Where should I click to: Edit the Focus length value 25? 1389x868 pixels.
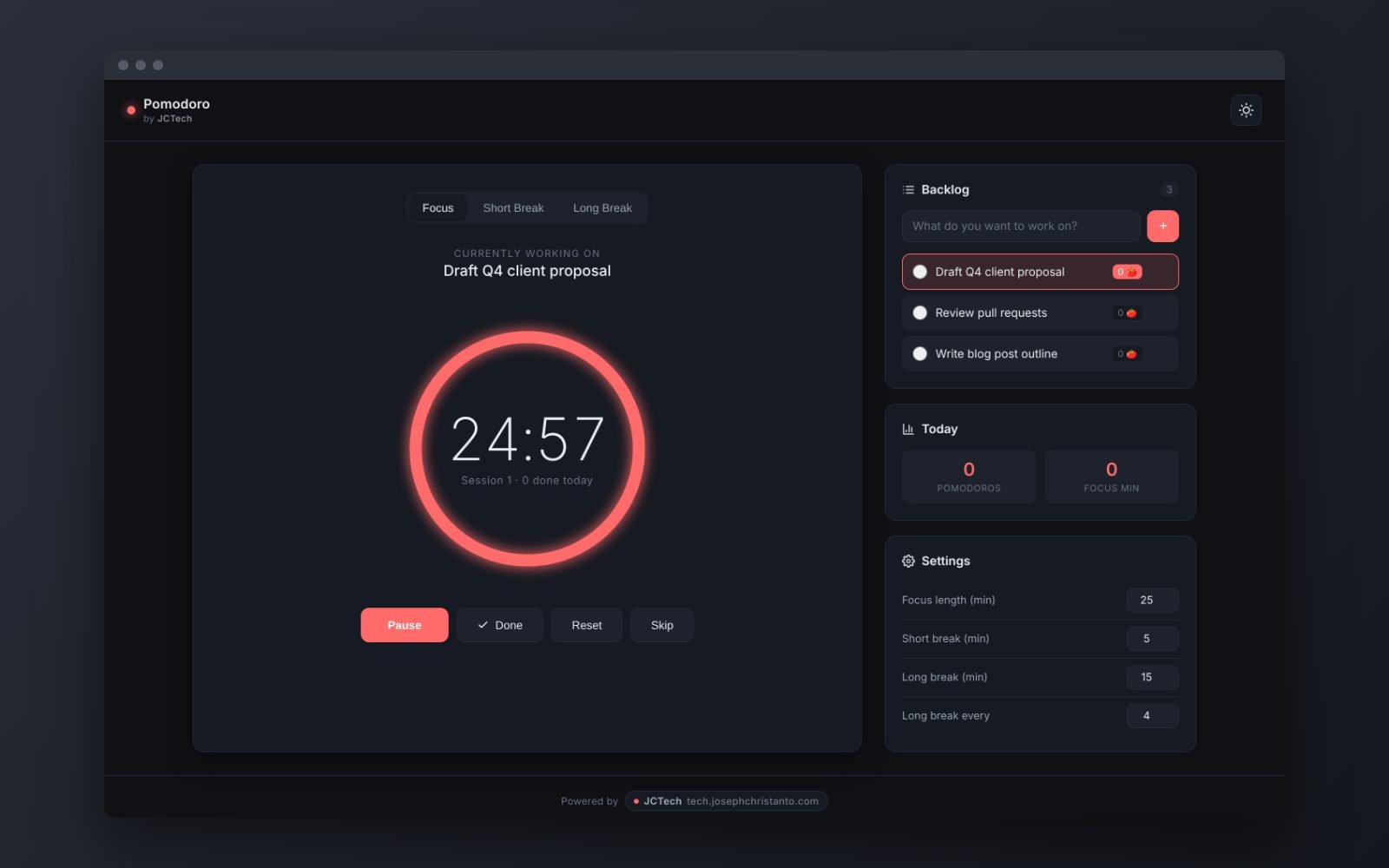(x=1152, y=600)
